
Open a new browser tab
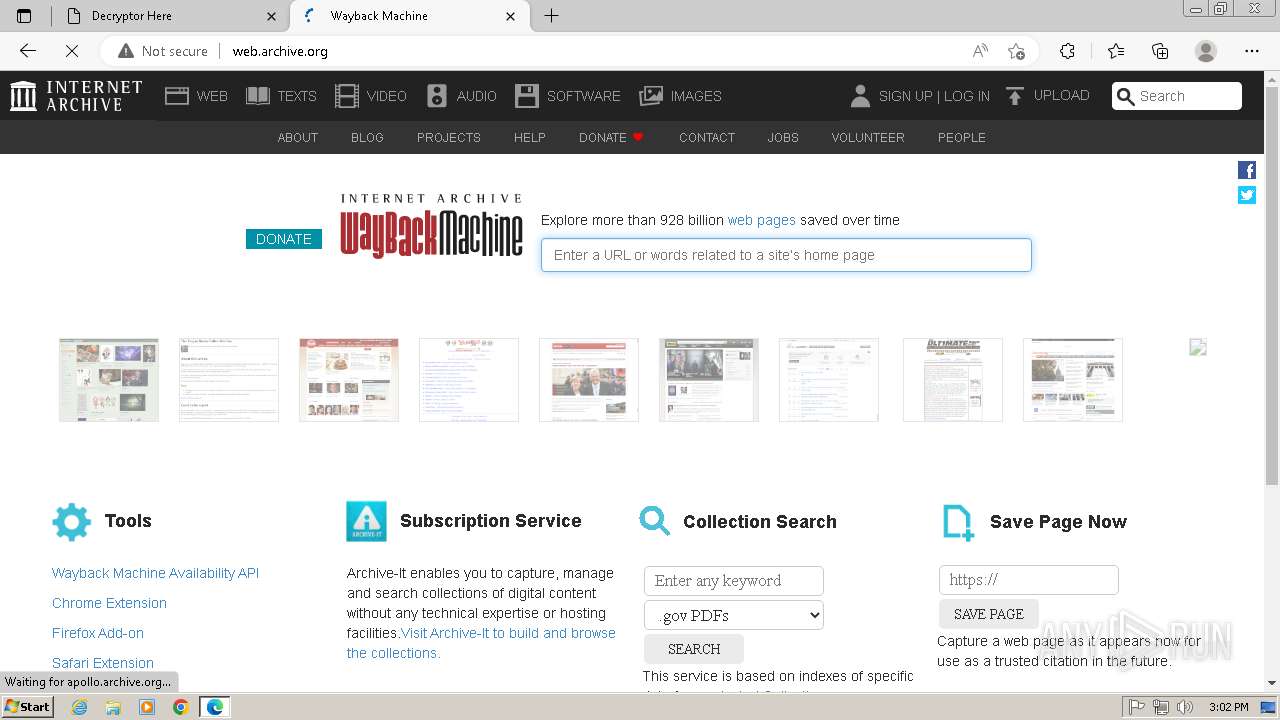click(x=551, y=16)
